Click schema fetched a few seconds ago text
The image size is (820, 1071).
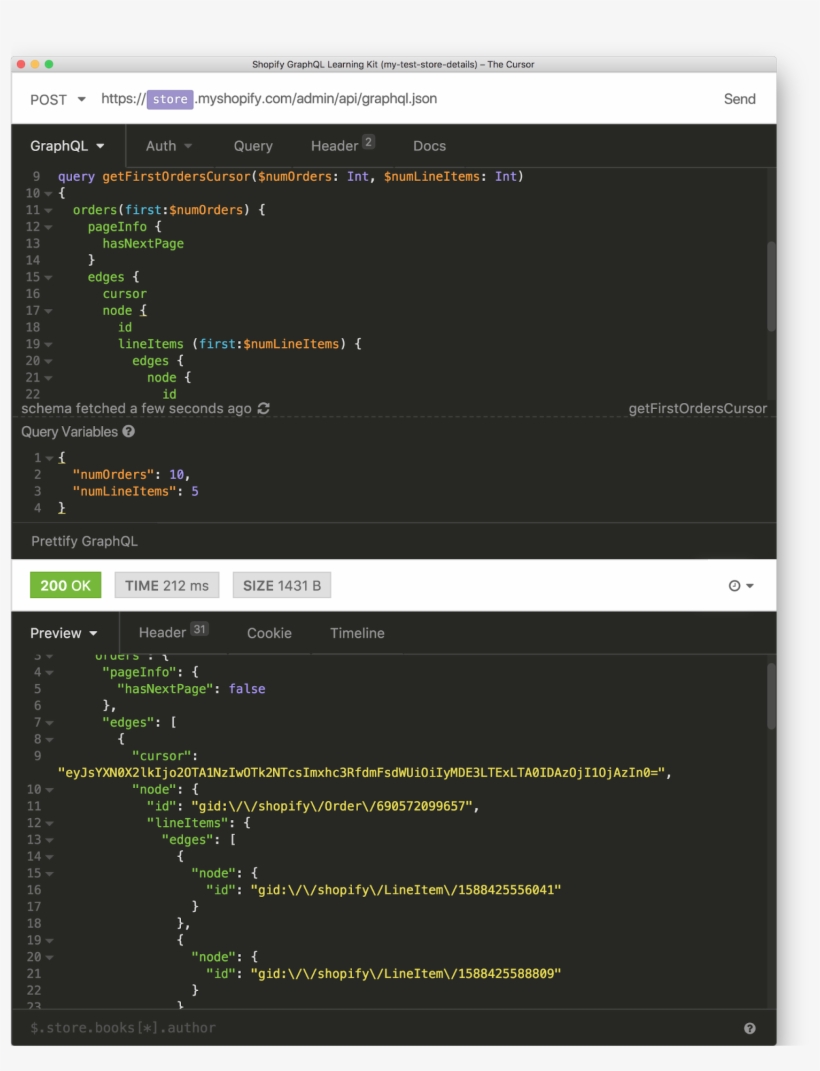136,408
